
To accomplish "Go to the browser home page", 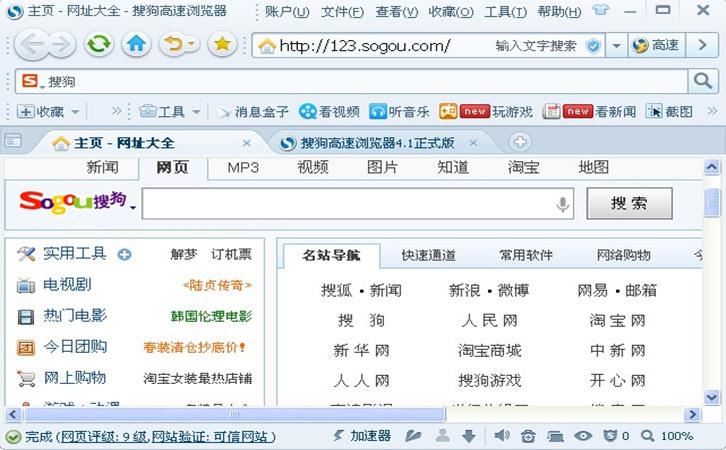I will click(136, 44).
